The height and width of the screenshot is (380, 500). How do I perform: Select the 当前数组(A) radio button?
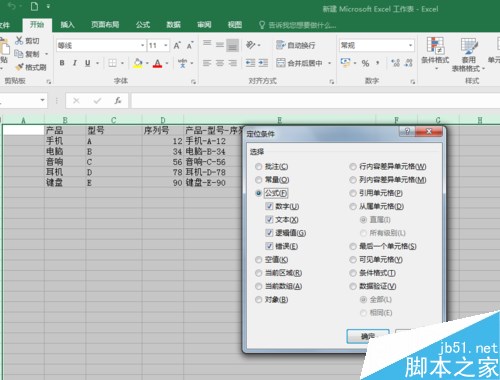(x=258, y=286)
